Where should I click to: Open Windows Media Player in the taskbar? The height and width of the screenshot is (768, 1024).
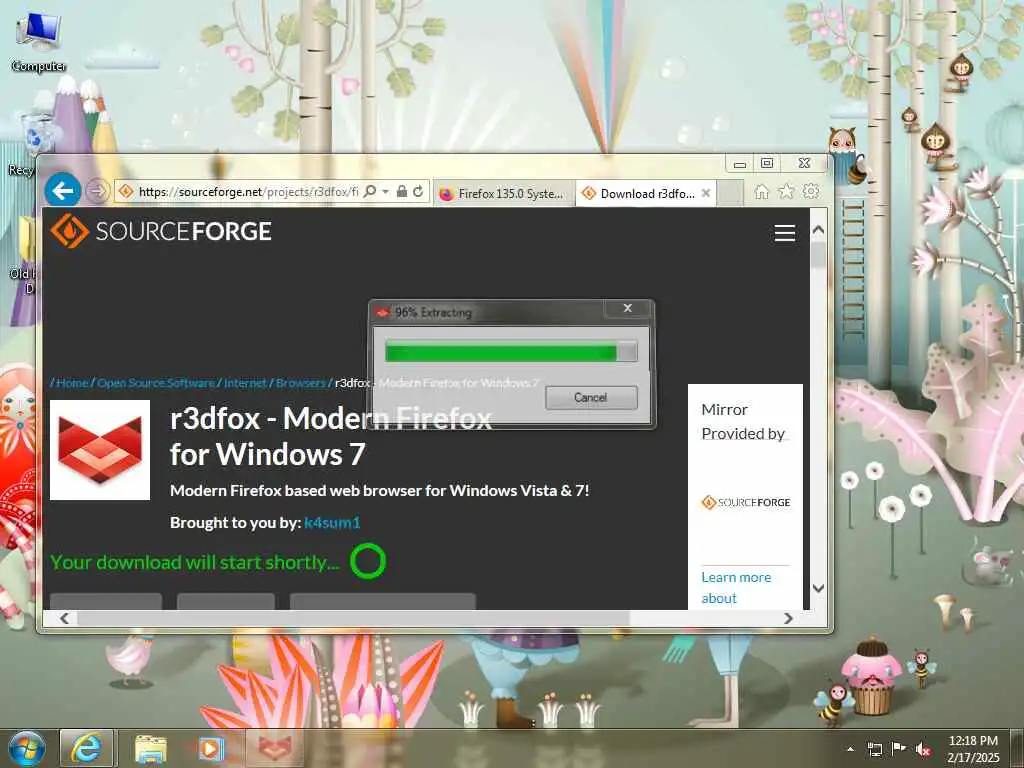click(x=210, y=749)
